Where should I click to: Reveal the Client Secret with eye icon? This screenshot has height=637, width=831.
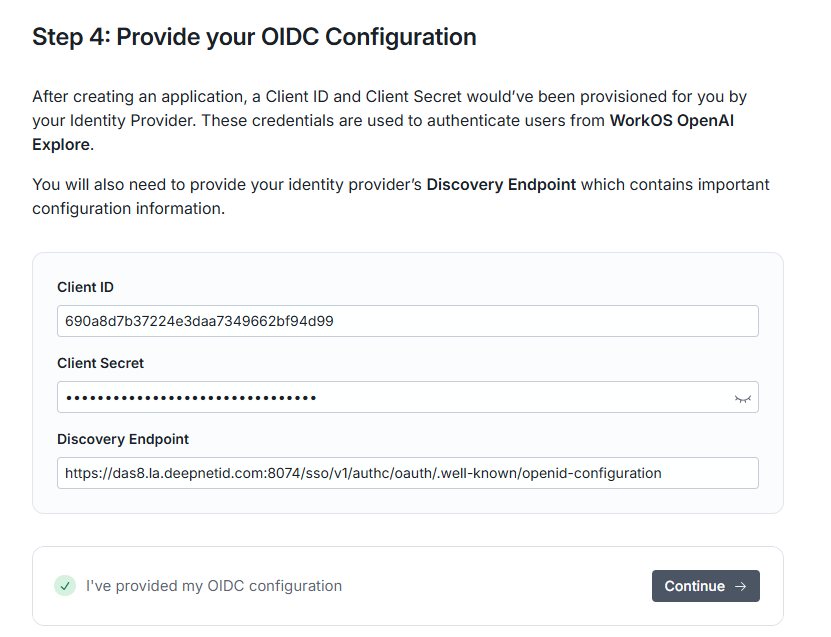(742, 398)
